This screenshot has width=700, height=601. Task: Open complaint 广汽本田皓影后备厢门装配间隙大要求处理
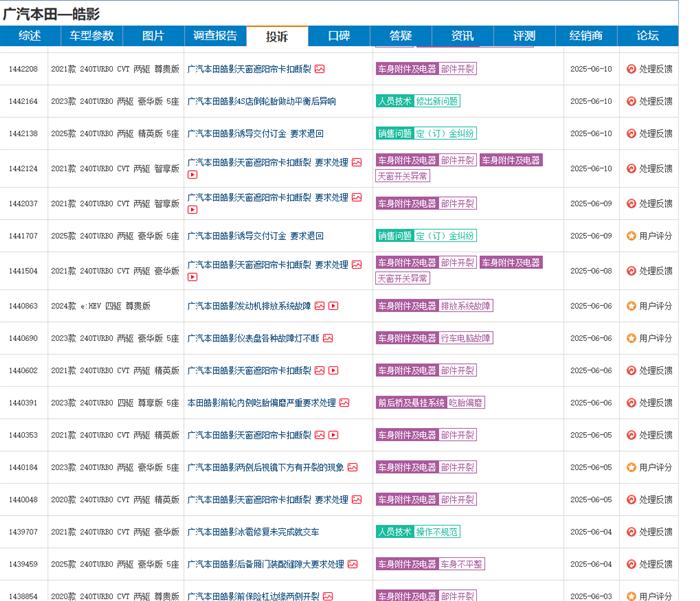[266, 564]
